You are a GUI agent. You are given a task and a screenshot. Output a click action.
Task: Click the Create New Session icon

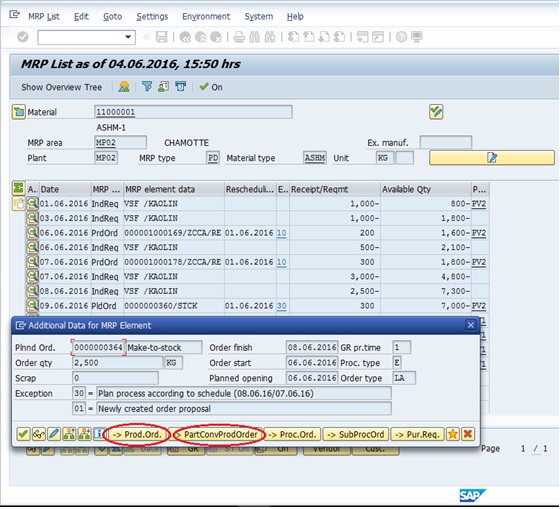(362, 37)
